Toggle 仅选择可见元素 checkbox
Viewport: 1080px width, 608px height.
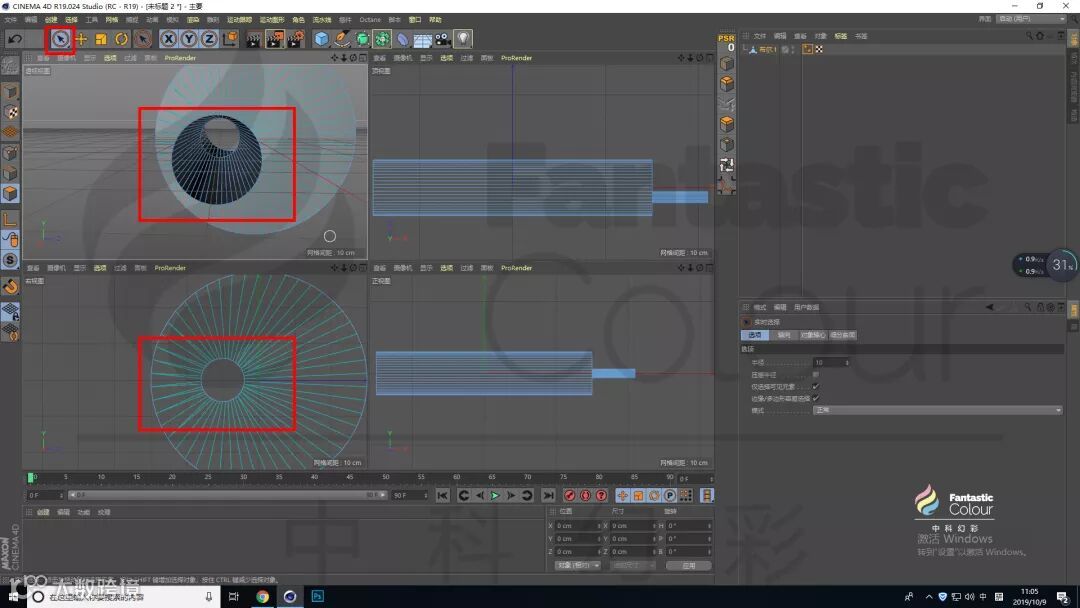816,386
